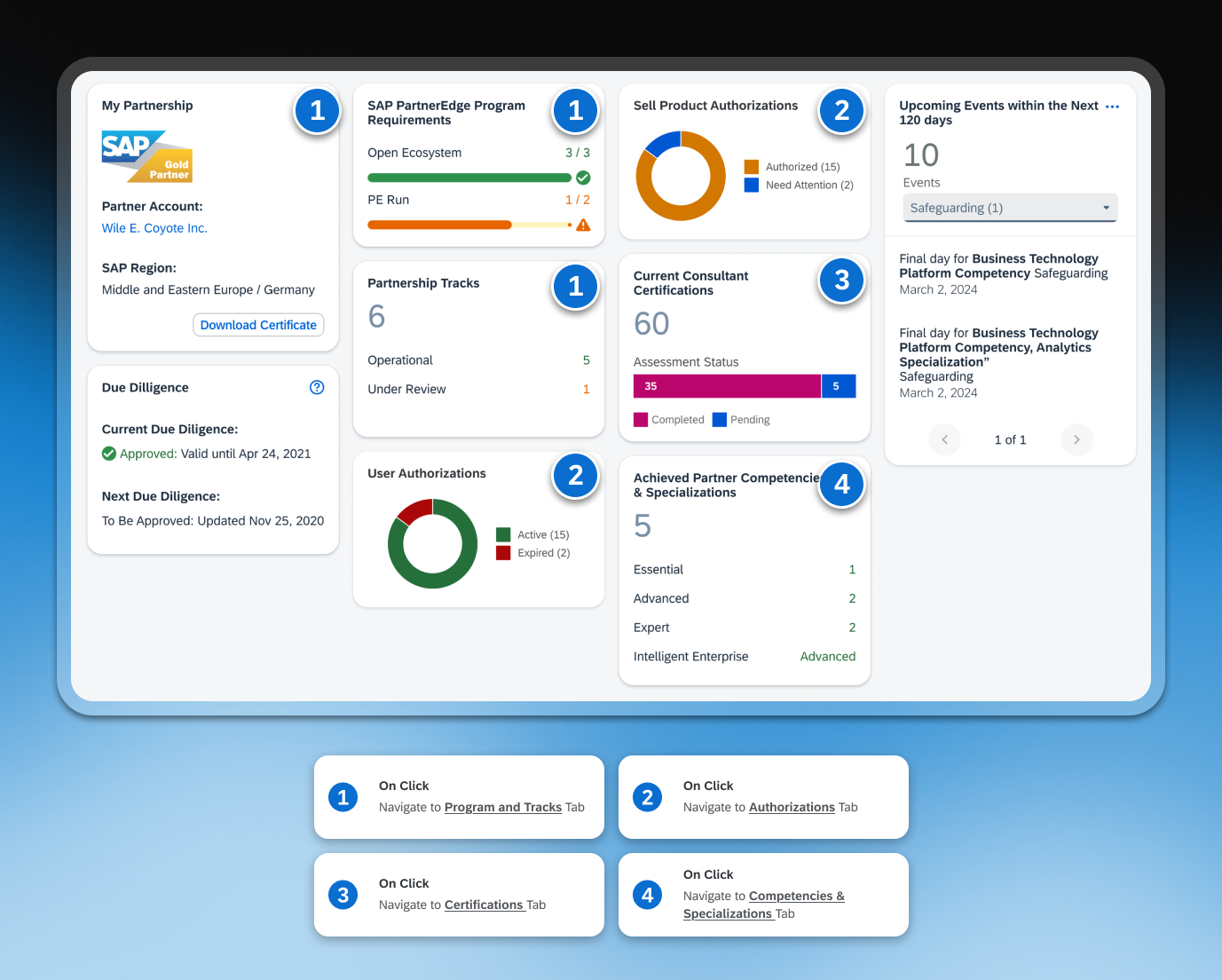Select the Expert competencies row
Viewport: 1222px width, 980px height.
pyautogui.click(x=745, y=628)
